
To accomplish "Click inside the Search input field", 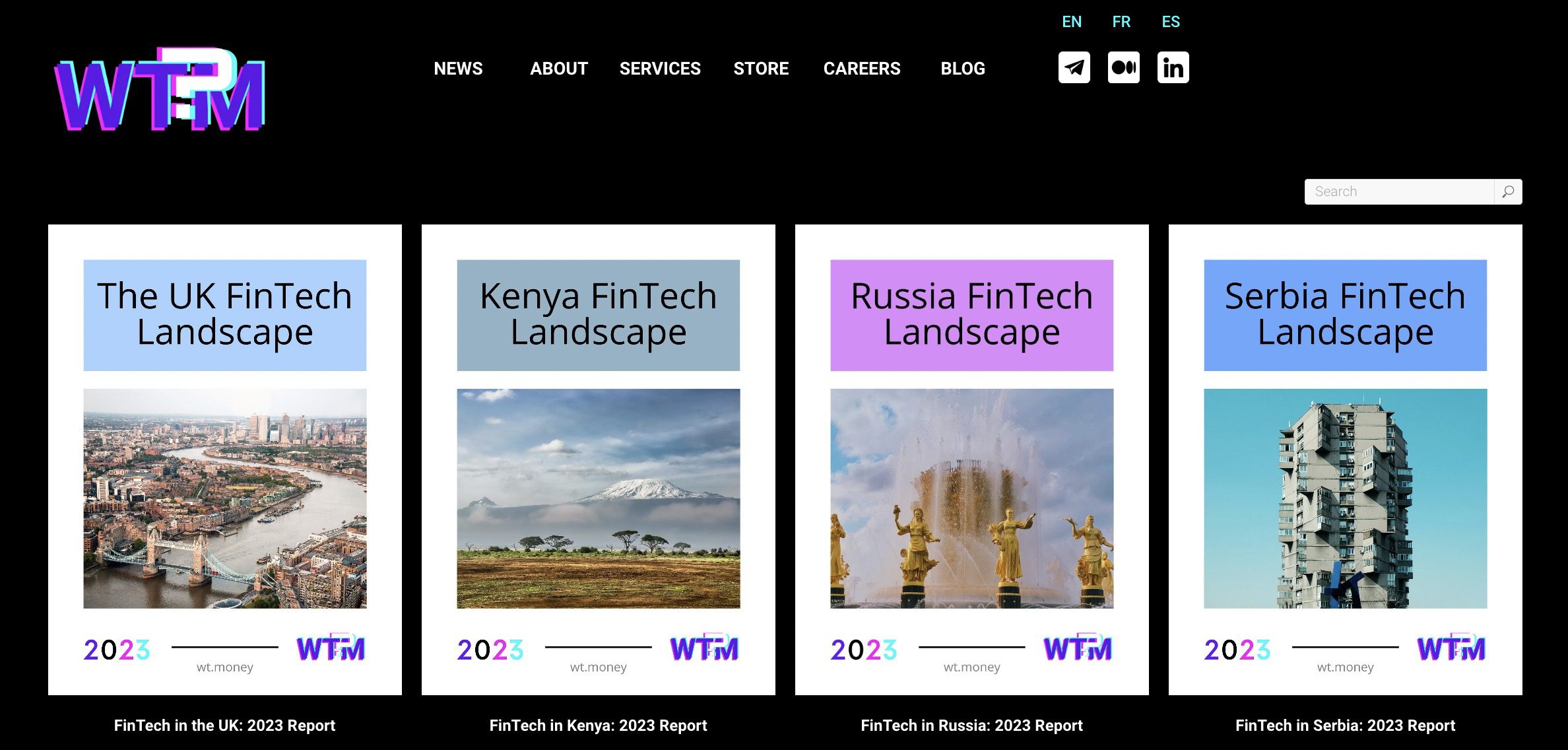I will pos(1399,191).
